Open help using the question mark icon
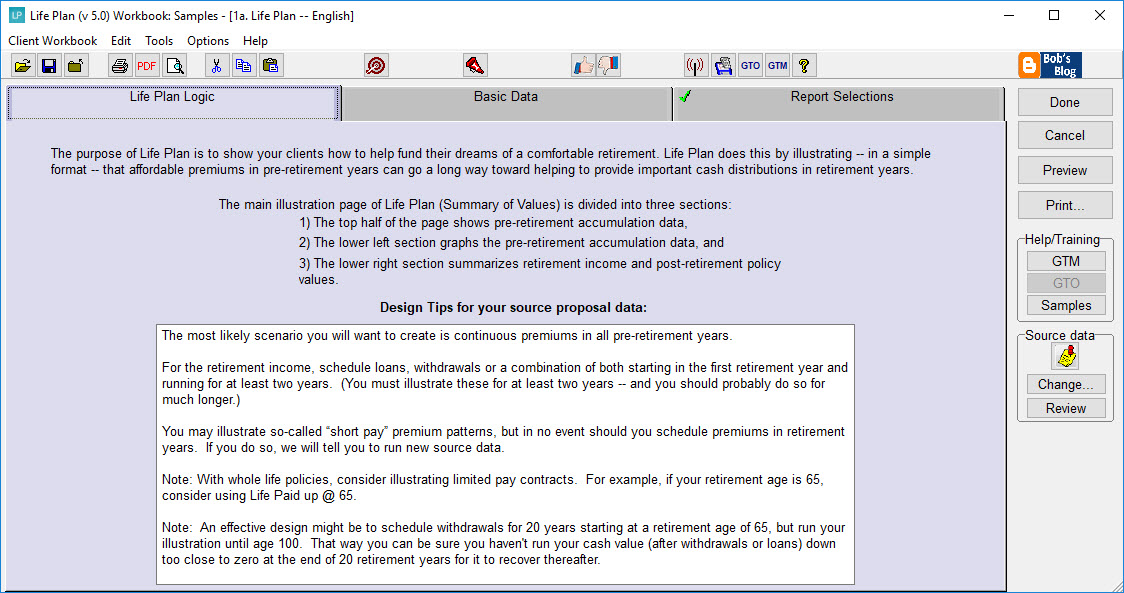Image resolution: width=1124 pixels, height=593 pixels. point(805,64)
